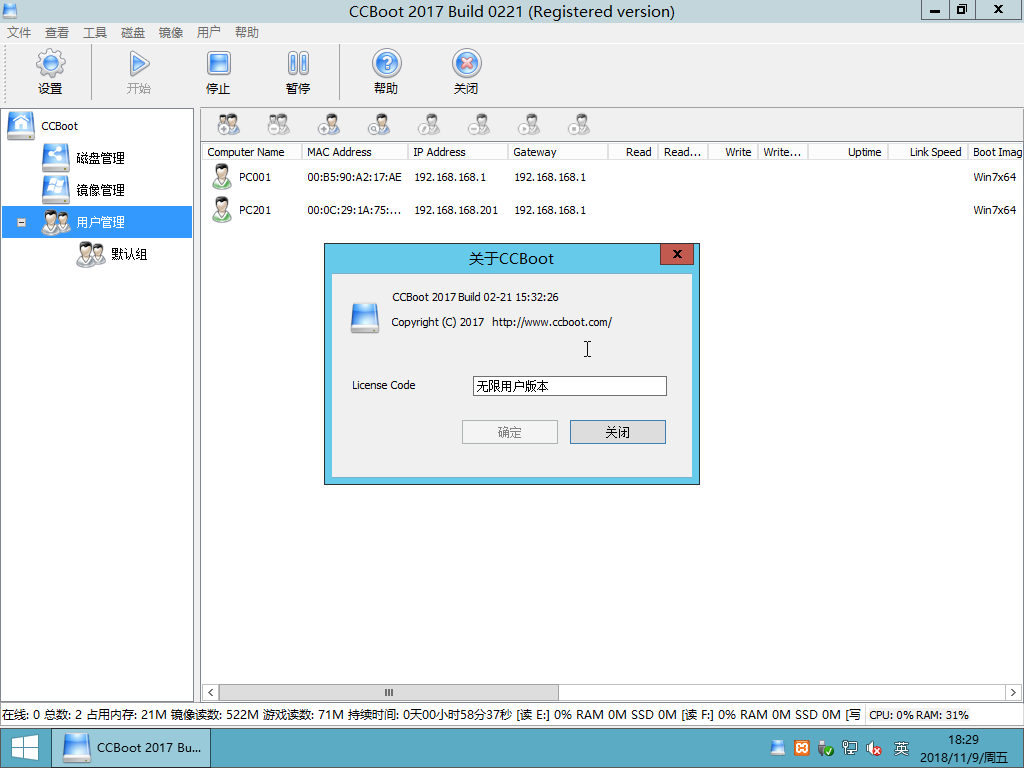Open the 帮助 help toolbar icon
The image size is (1024, 768).
(x=386, y=72)
